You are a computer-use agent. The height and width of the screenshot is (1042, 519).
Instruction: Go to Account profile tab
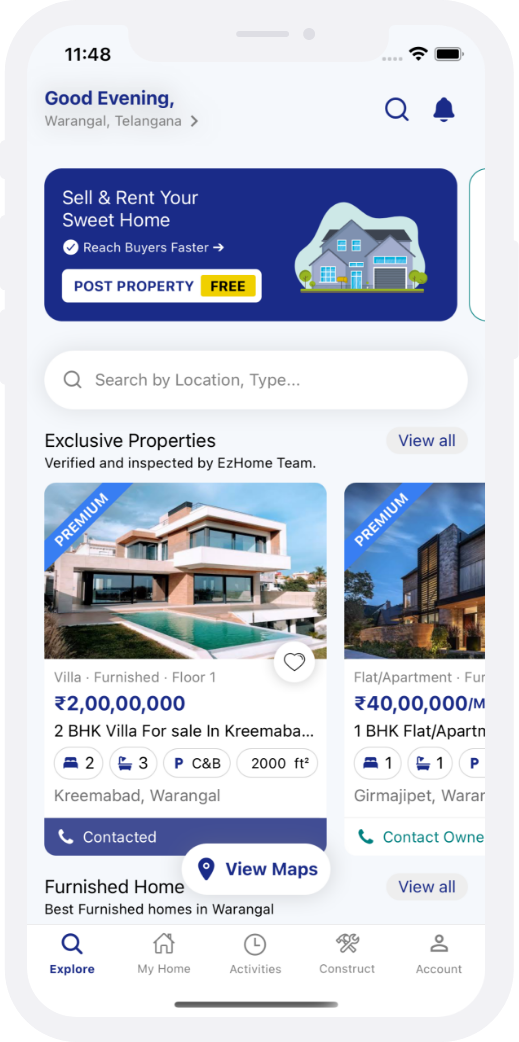439,954
